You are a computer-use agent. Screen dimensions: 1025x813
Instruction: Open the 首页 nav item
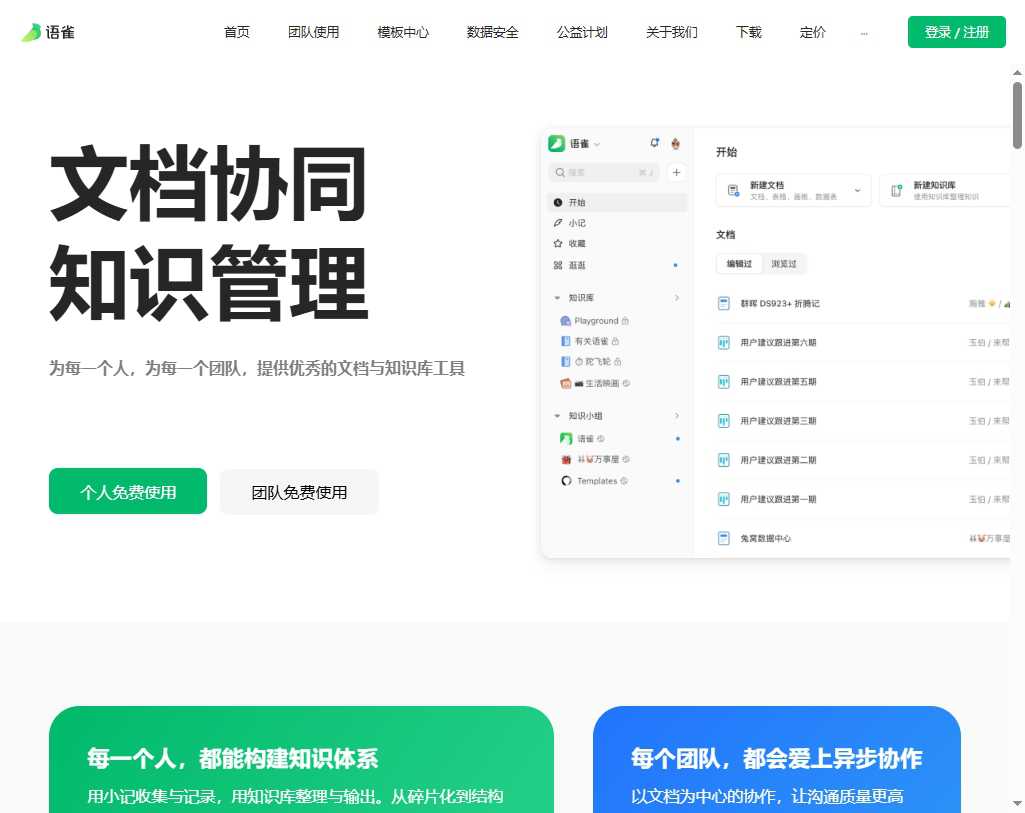[x=237, y=32]
